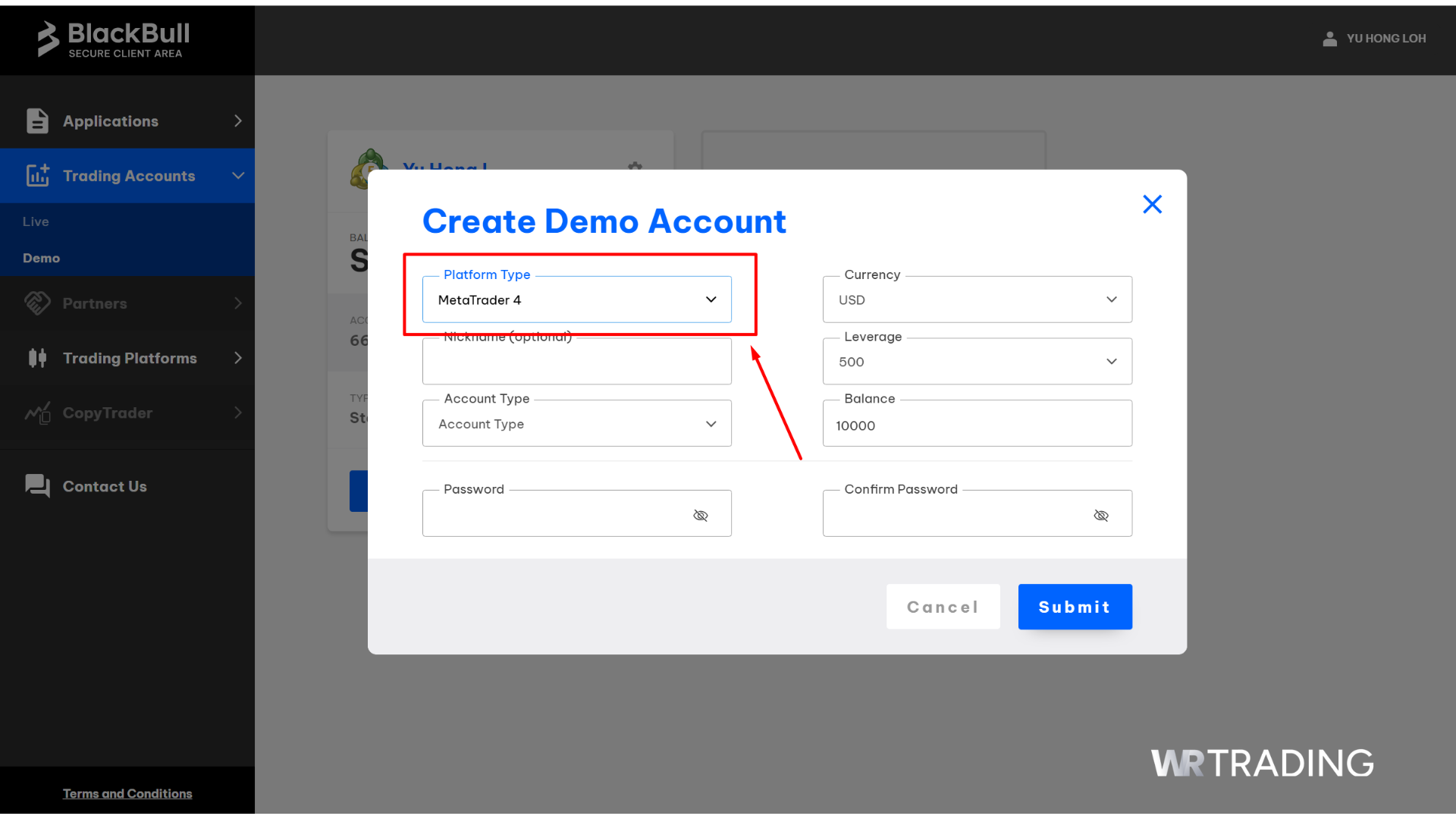Image resolution: width=1456 pixels, height=819 pixels.
Task: Click the Trading Platforms candlestick icon
Action: coord(37,358)
